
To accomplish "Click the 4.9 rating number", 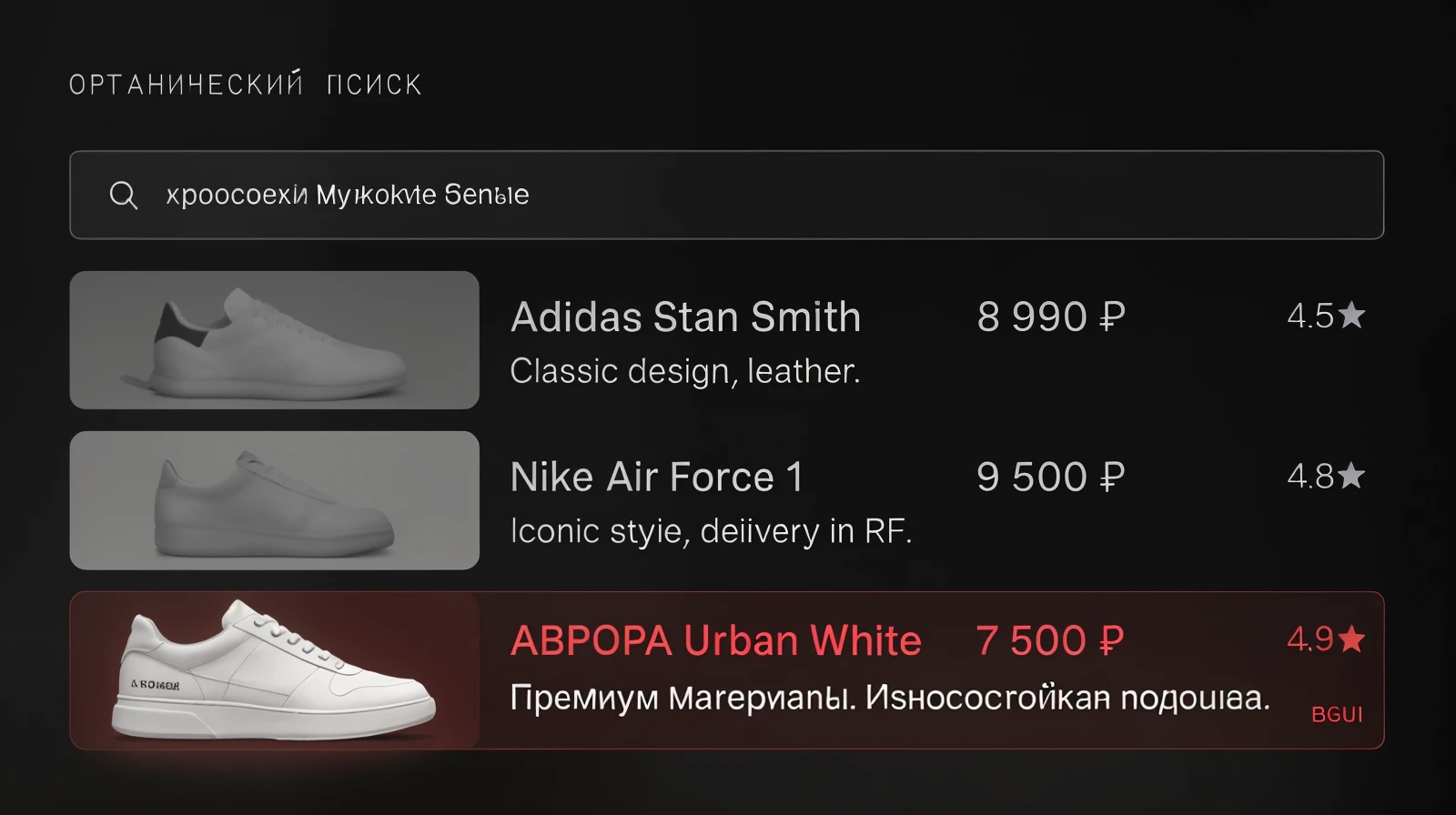I will (x=1309, y=639).
